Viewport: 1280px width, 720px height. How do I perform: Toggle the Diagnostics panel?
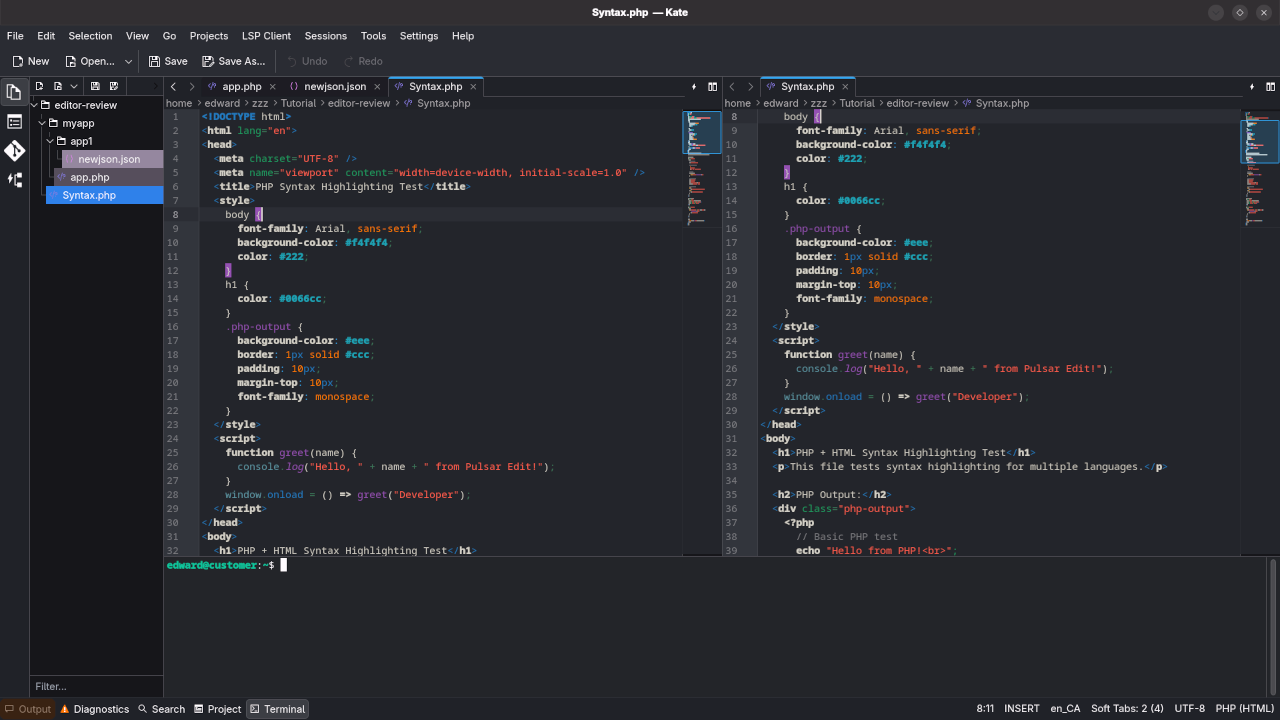(x=95, y=709)
